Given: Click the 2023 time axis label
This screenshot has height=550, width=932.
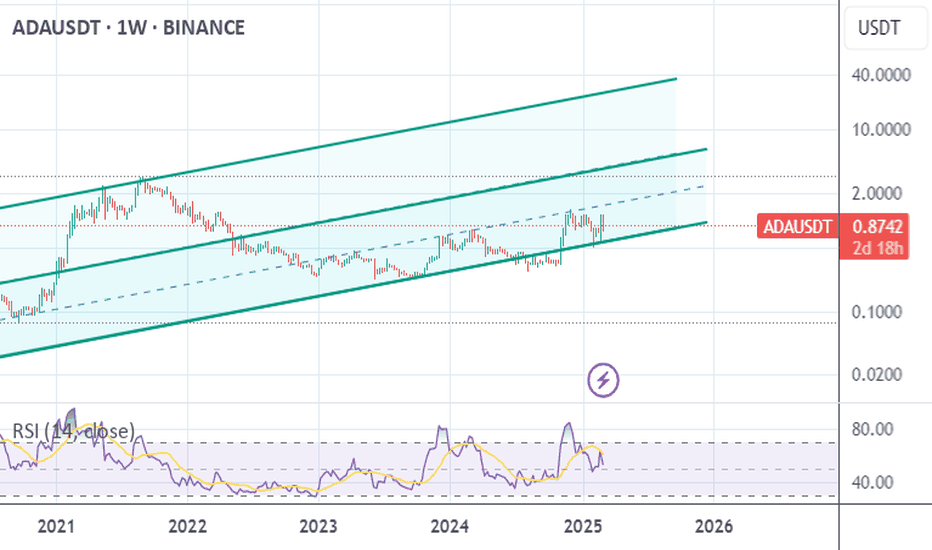Looking at the screenshot, I should click(x=318, y=526).
